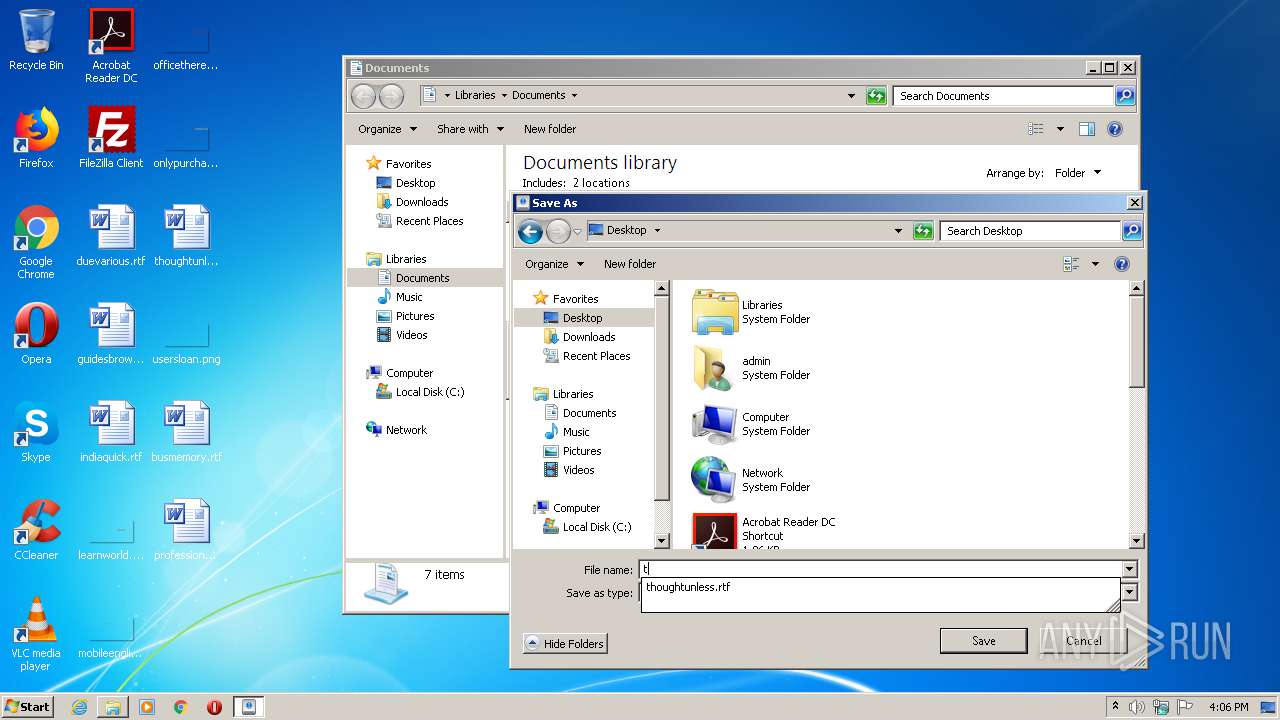This screenshot has width=1280, height=720.
Task: Select Acrobat Reader DC shortcut in file list
Action: pos(764,531)
